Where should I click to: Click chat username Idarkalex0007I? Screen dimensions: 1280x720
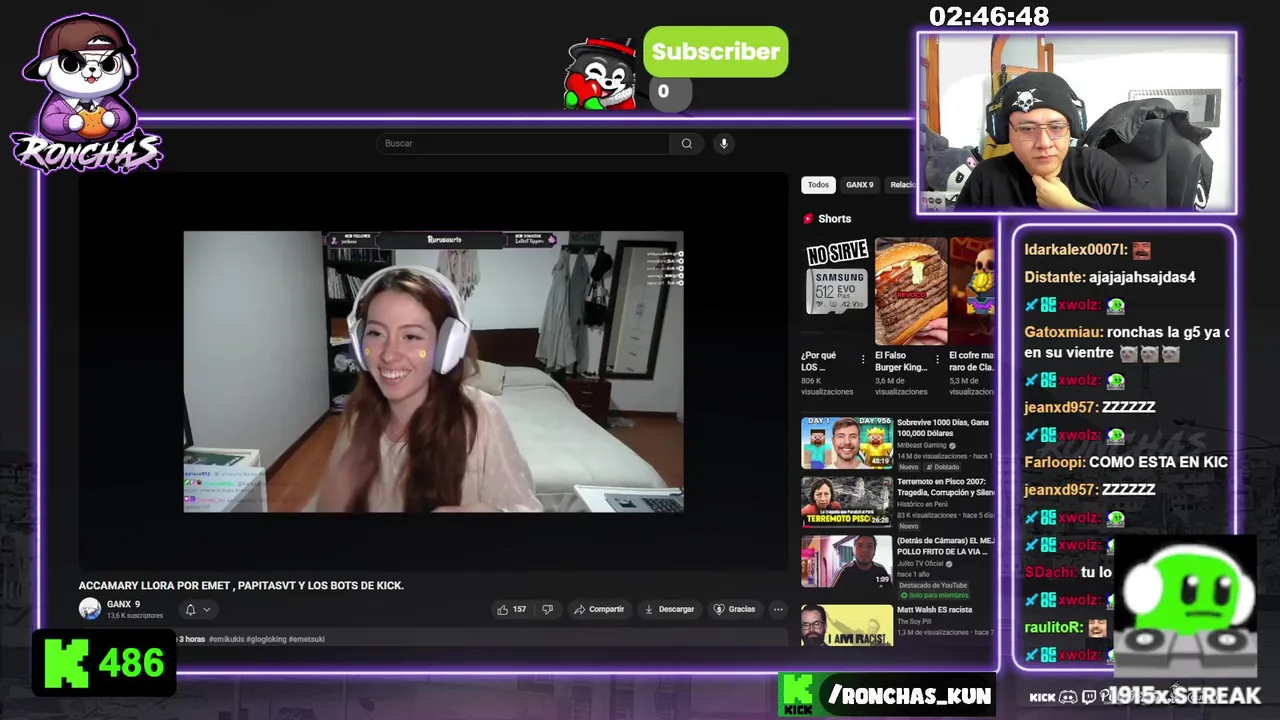pyautogui.click(x=1076, y=250)
